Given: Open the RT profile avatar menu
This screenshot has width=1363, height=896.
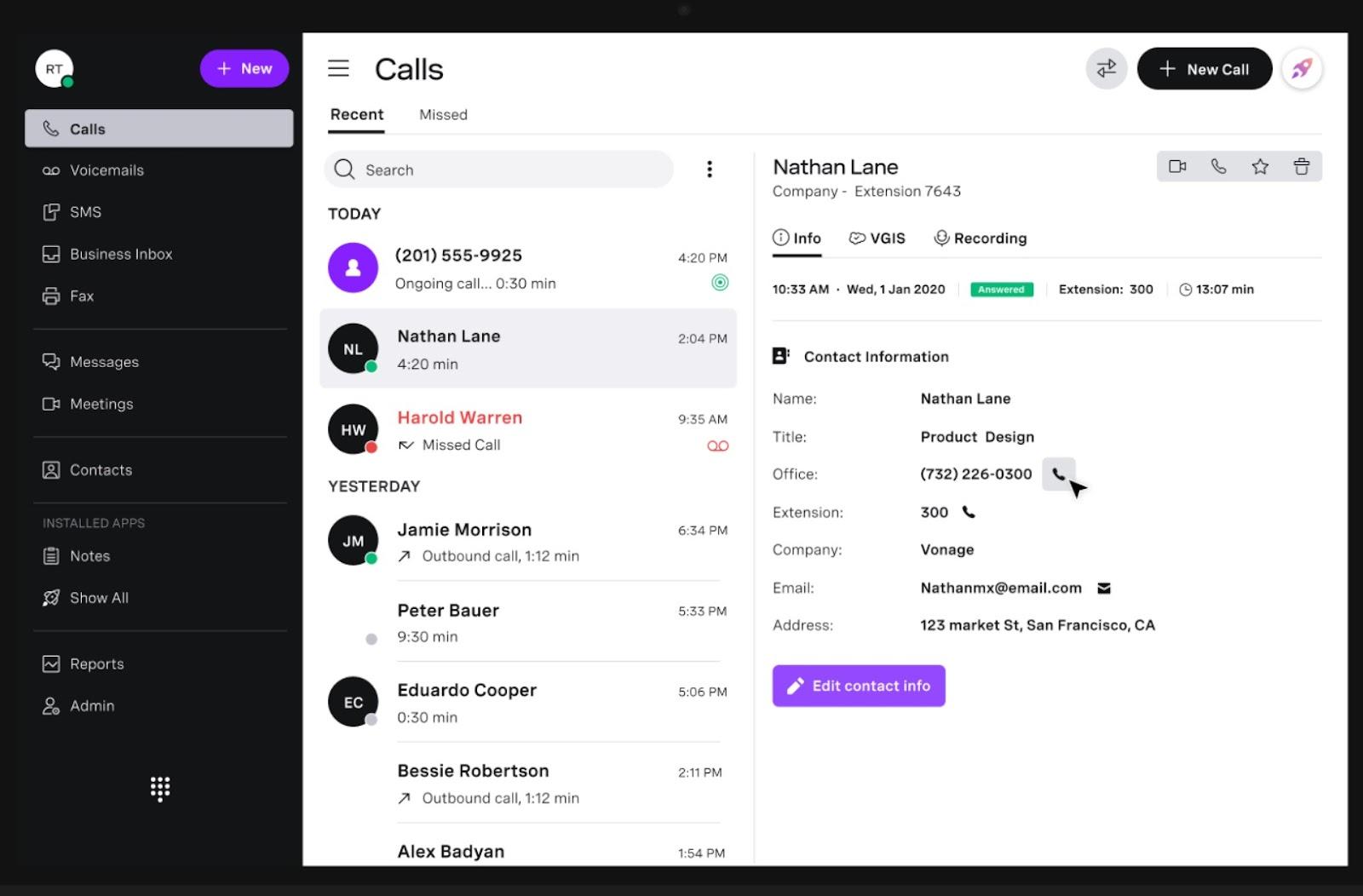Looking at the screenshot, I should tap(55, 69).
